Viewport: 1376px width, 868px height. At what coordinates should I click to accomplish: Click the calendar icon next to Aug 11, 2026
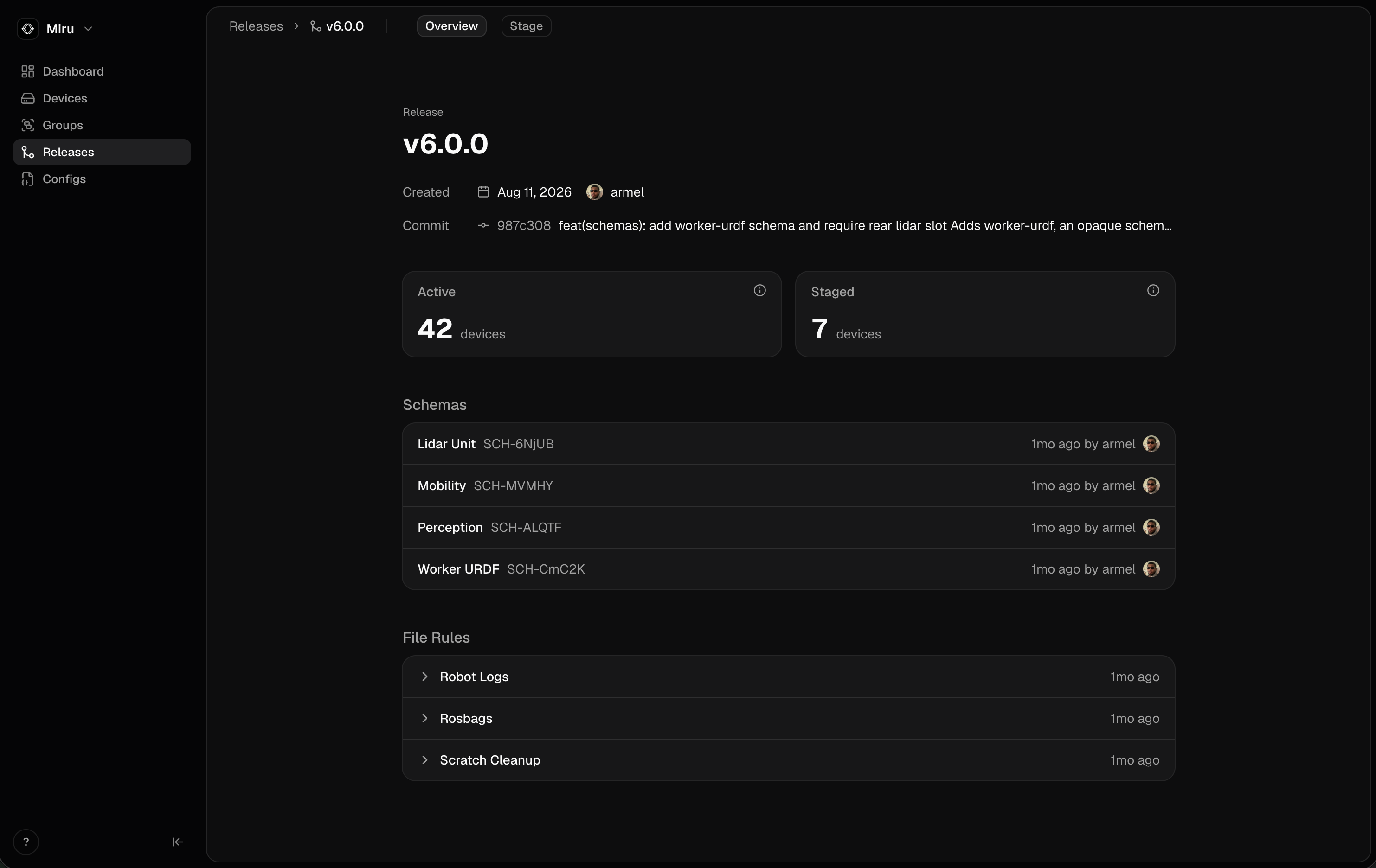point(483,192)
